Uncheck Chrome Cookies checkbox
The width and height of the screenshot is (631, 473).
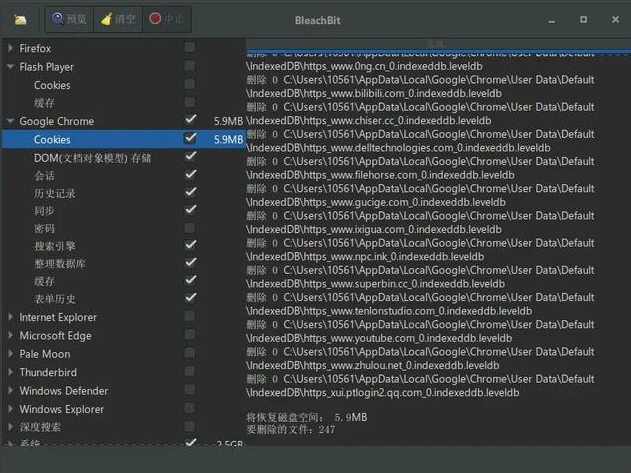[x=190, y=138]
